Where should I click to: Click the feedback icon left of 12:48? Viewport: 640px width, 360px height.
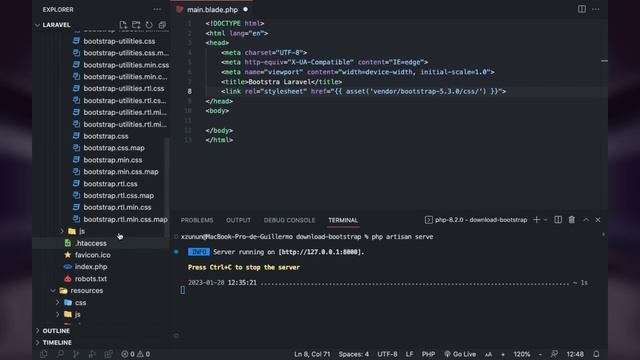tap(554, 354)
